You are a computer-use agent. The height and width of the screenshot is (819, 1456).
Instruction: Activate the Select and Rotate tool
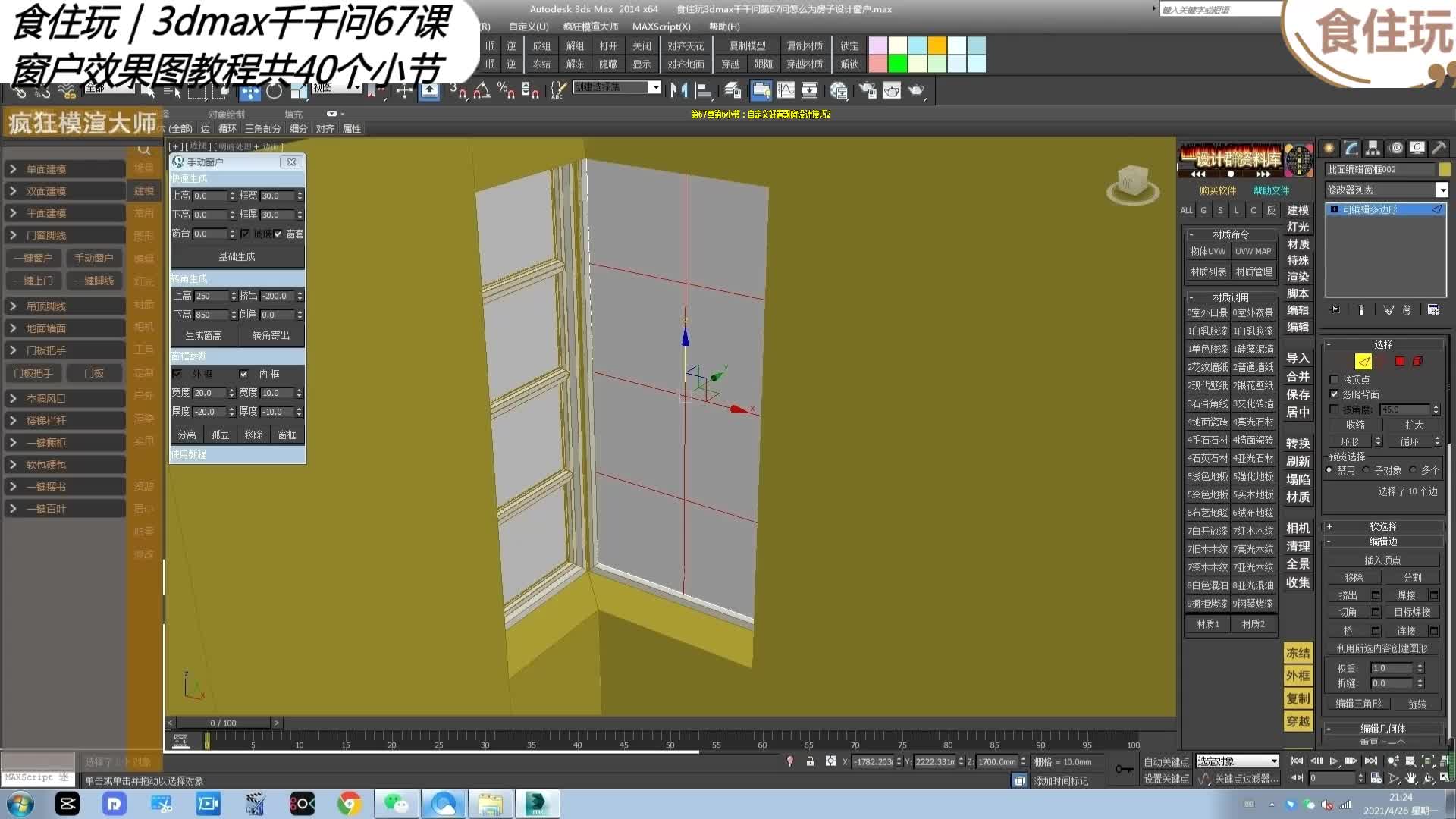(x=275, y=91)
